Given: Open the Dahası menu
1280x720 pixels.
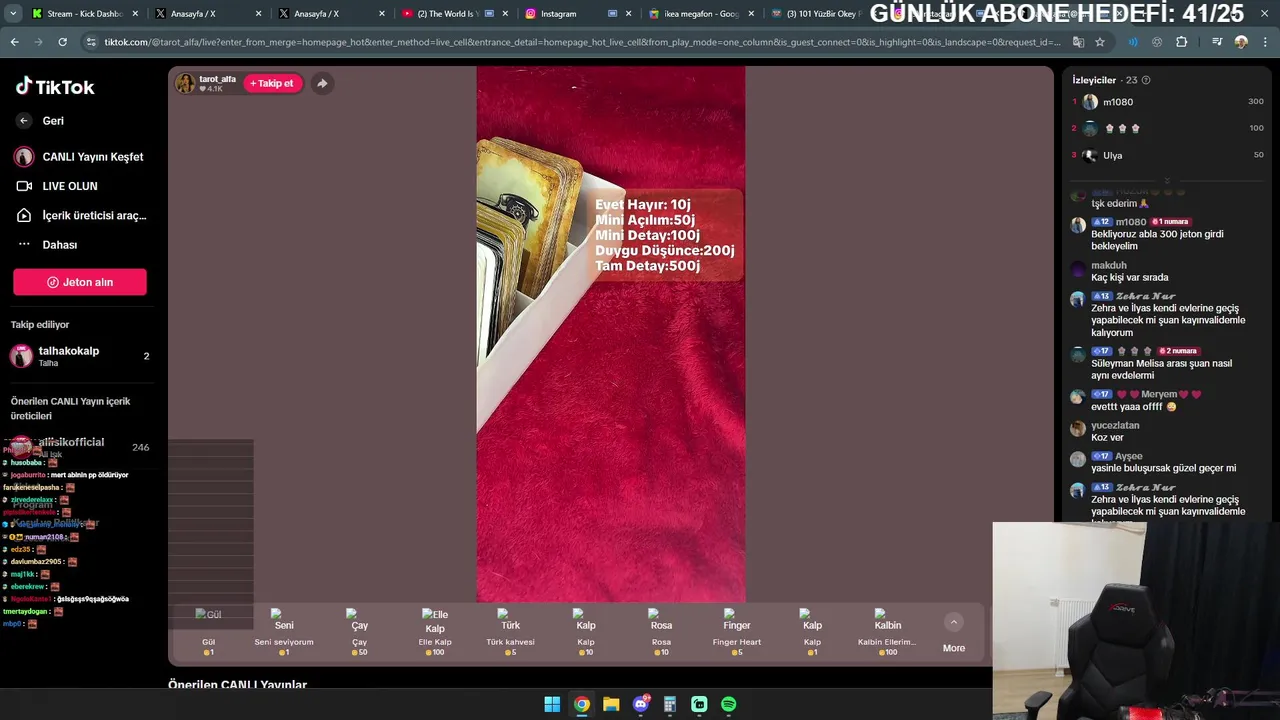Looking at the screenshot, I should (x=48, y=245).
